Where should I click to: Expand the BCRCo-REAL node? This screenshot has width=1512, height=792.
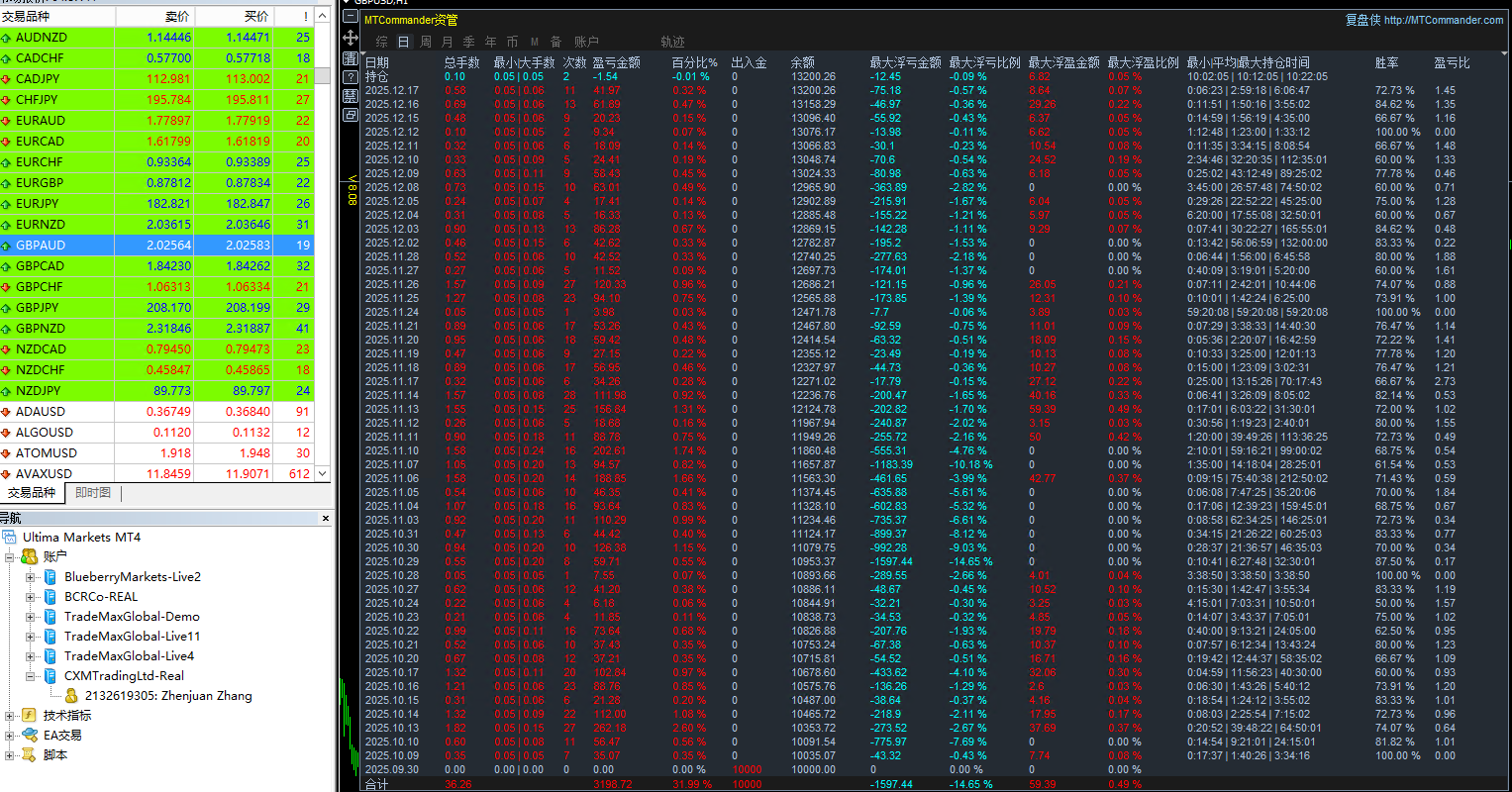pyautogui.click(x=30, y=597)
